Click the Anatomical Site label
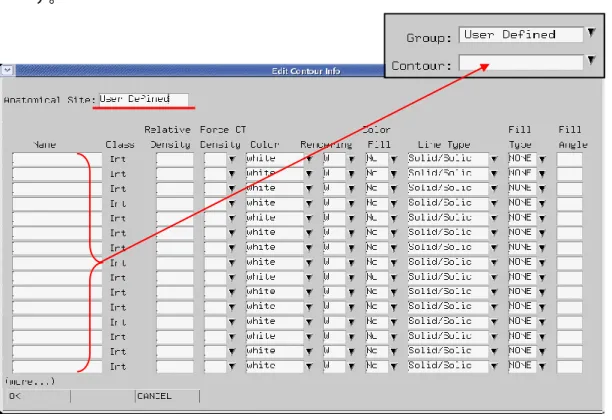The width and height of the screenshot is (612, 420). 50,100
